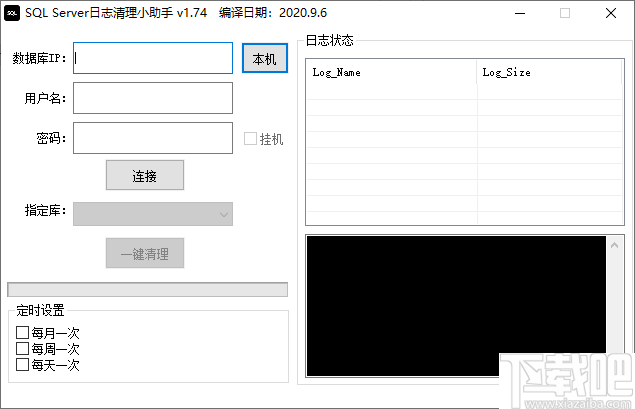Click the 一键清理 button
Screen dimensions: 635x409
click(145, 253)
